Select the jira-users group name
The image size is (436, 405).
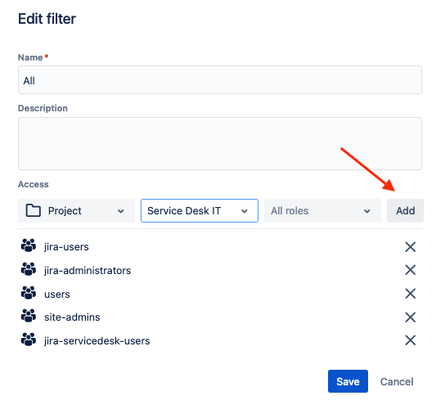(66, 247)
